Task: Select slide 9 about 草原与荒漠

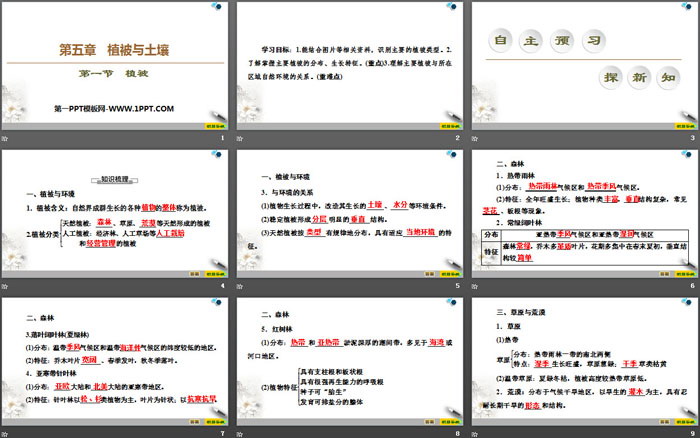Action: tap(585, 362)
